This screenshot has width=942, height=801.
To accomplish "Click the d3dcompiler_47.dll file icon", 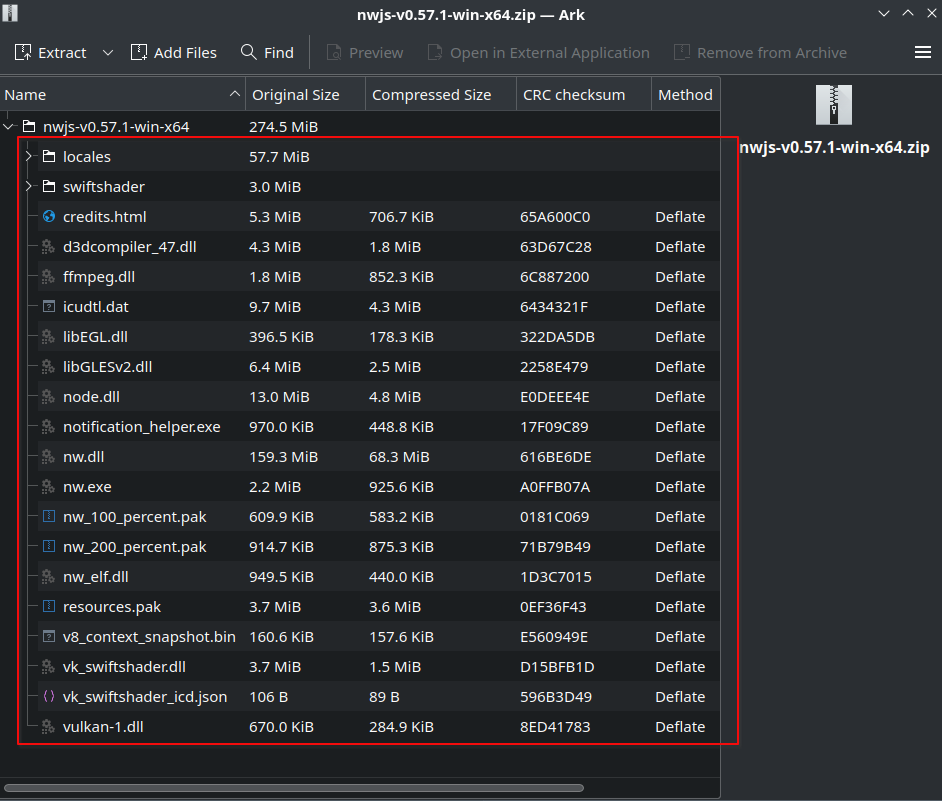I will coord(49,246).
